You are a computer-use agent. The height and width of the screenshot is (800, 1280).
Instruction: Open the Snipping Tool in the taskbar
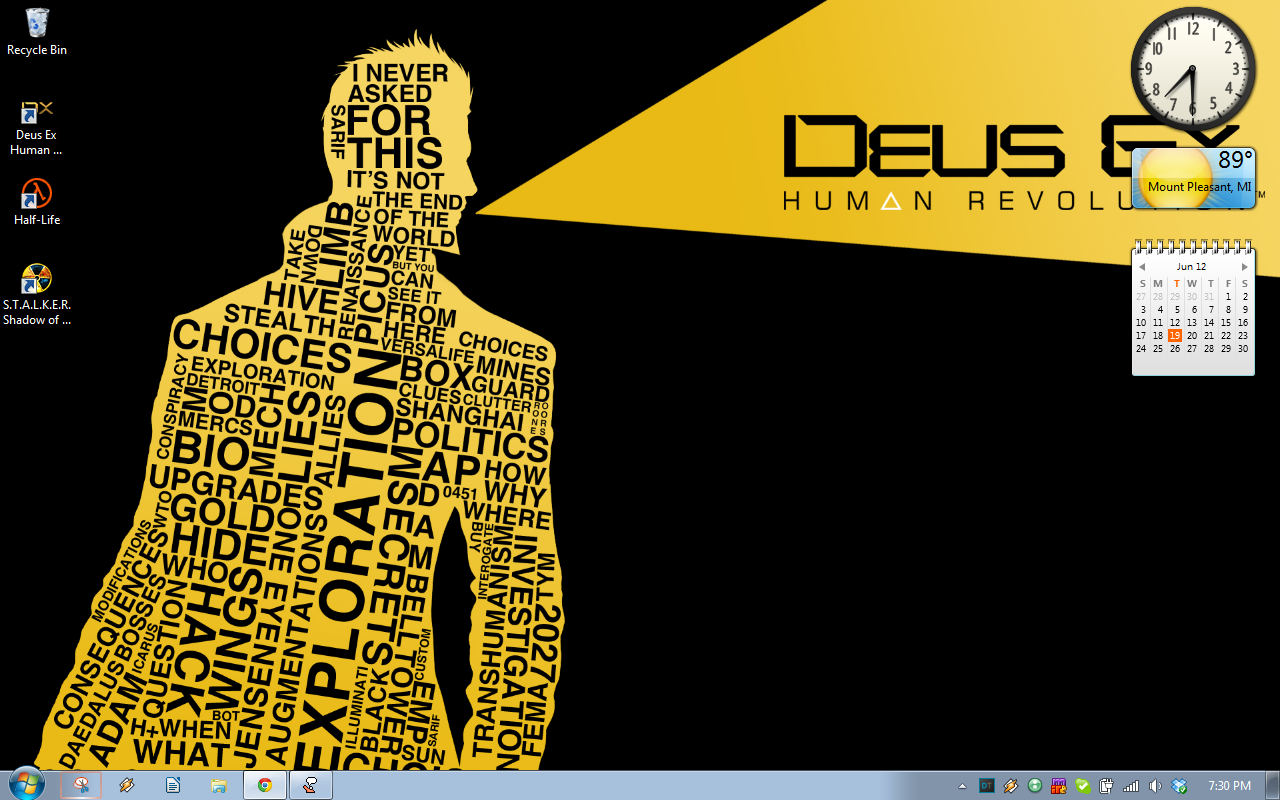[x=81, y=785]
